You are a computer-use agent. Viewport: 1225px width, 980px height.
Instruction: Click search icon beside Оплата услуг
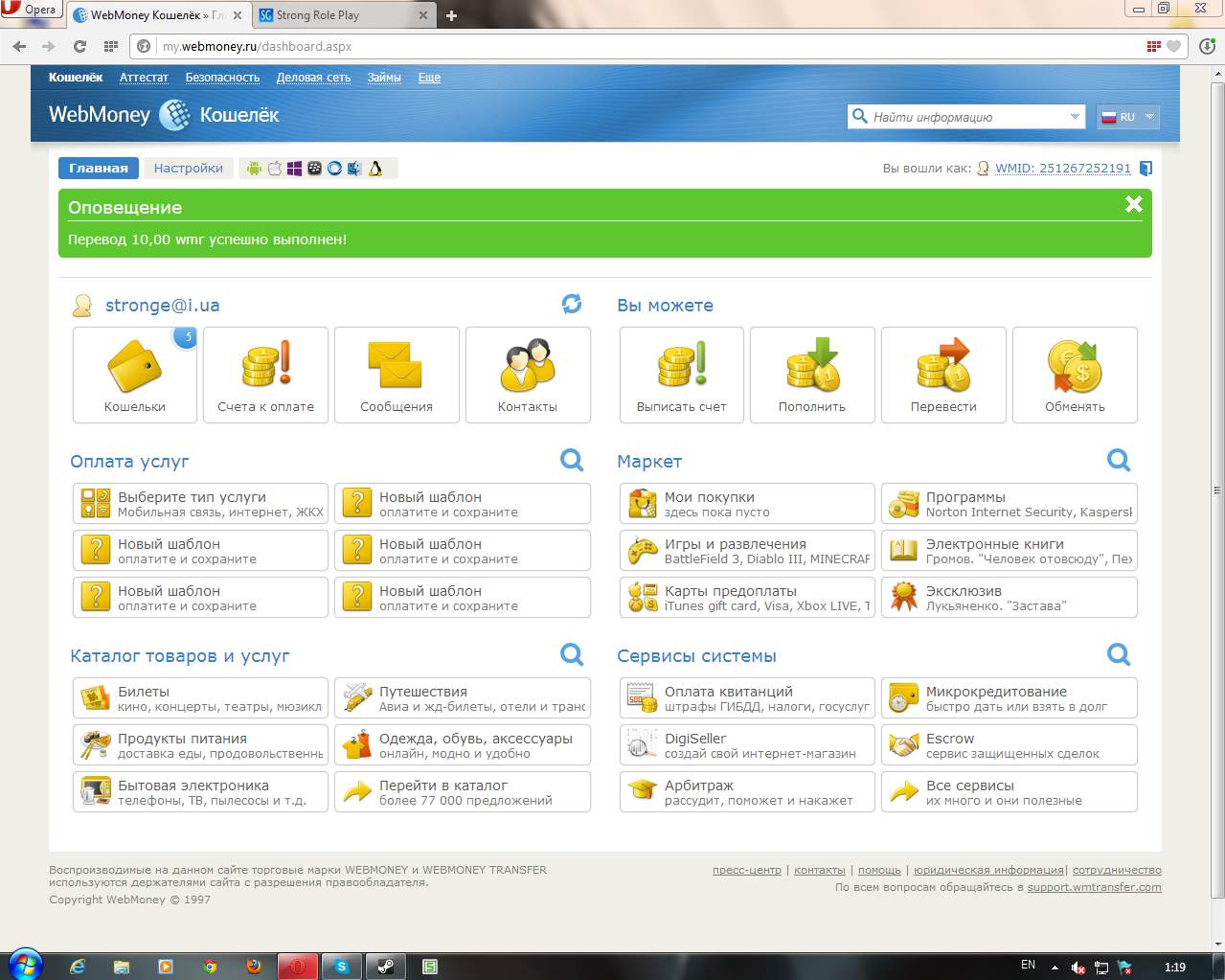click(572, 460)
